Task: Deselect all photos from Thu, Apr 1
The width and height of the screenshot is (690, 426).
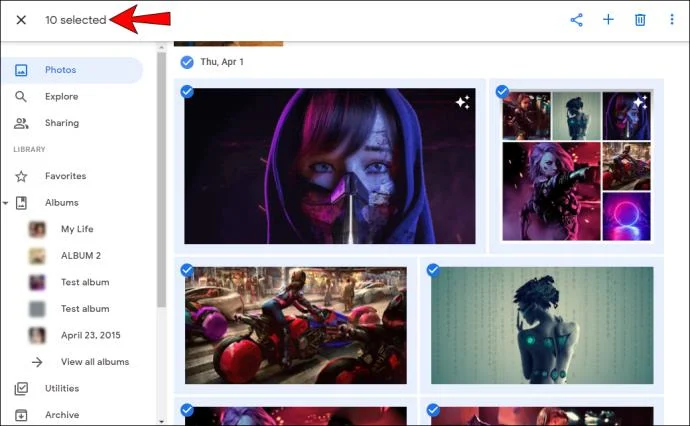Action: (x=187, y=62)
